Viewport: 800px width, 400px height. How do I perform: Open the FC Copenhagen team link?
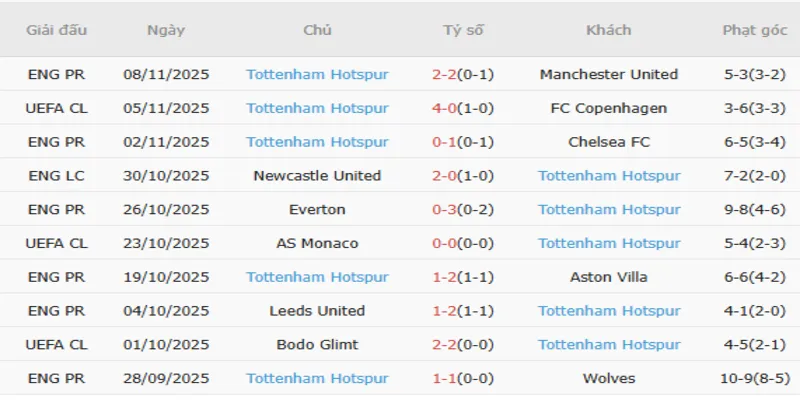pyautogui.click(x=608, y=108)
